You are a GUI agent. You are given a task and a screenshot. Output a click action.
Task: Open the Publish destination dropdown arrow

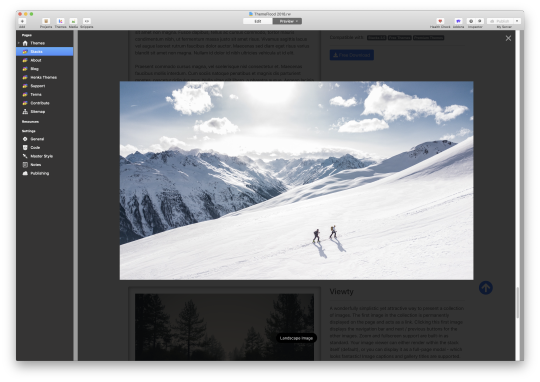tap(517, 21)
